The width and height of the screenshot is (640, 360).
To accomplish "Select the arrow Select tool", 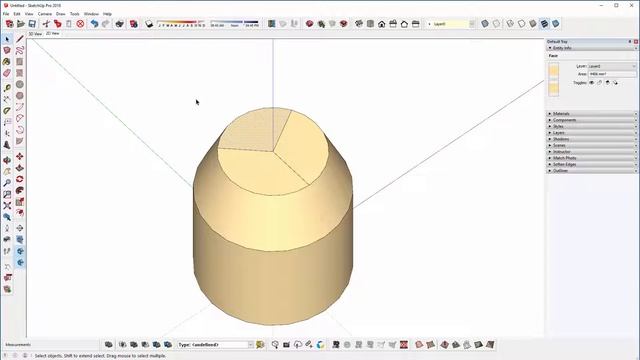I will coord(7,39).
